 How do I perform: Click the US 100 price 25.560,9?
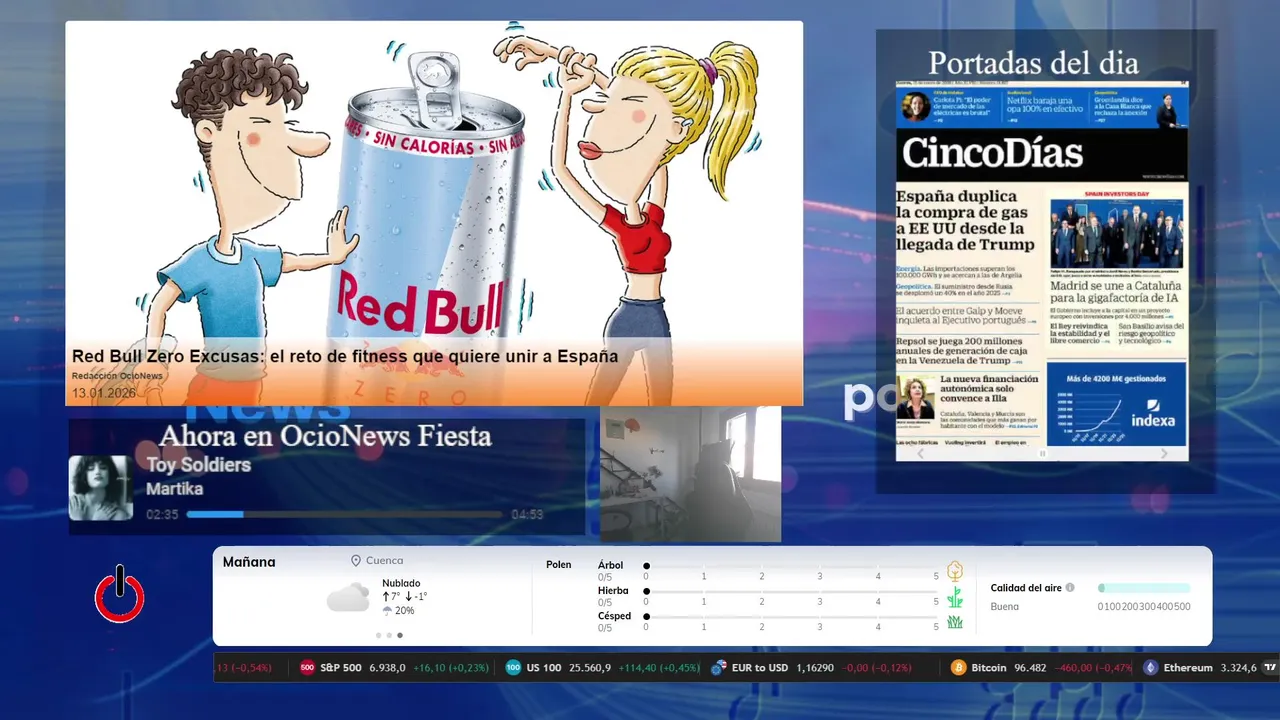click(589, 668)
